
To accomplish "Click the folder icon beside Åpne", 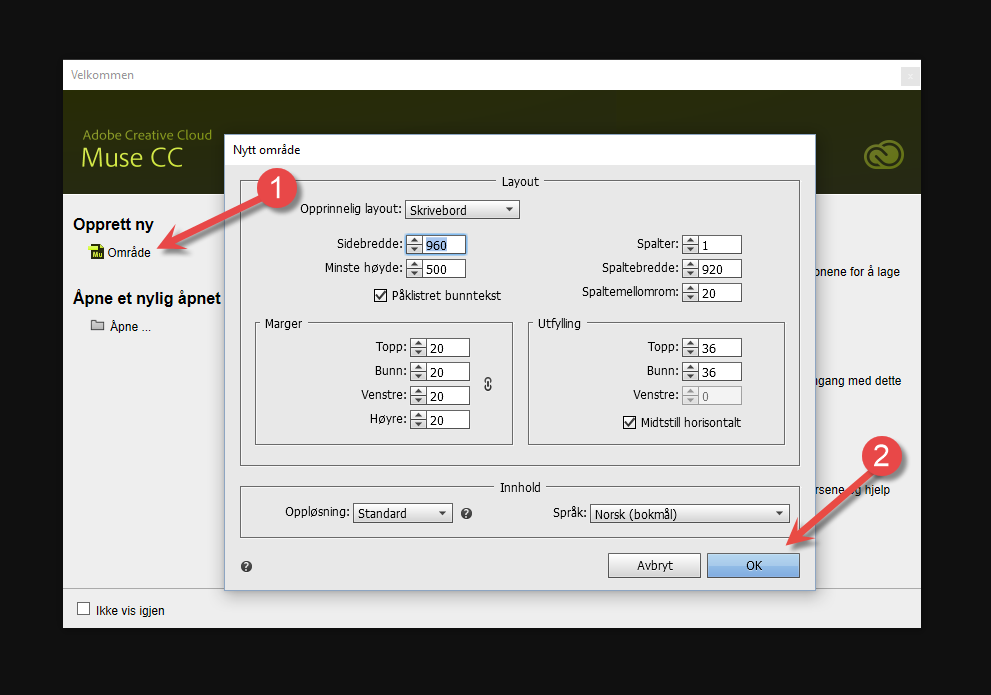I will (97, 325).
